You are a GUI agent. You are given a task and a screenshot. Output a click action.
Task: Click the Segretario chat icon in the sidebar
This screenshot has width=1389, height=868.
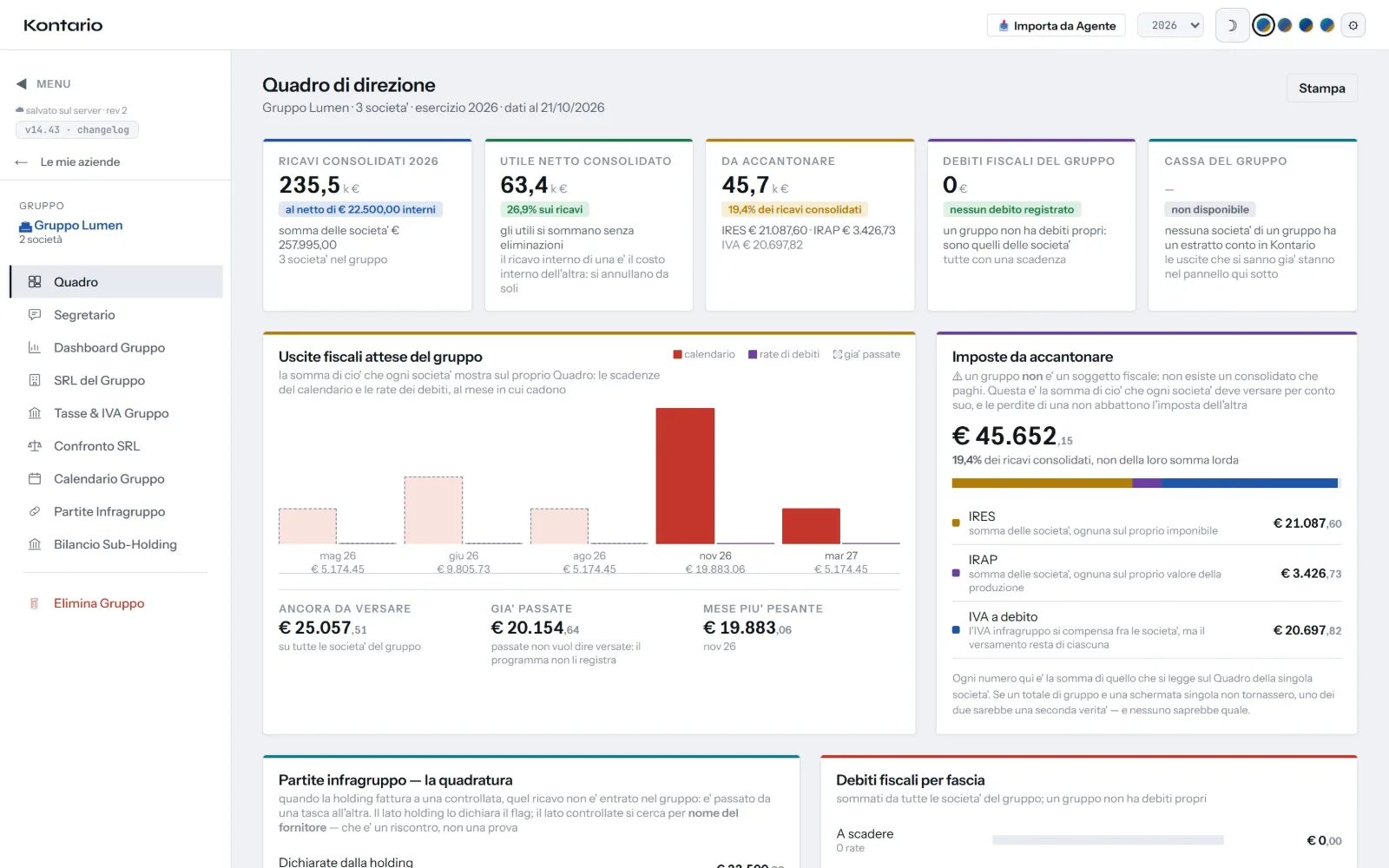pos(35,315)
